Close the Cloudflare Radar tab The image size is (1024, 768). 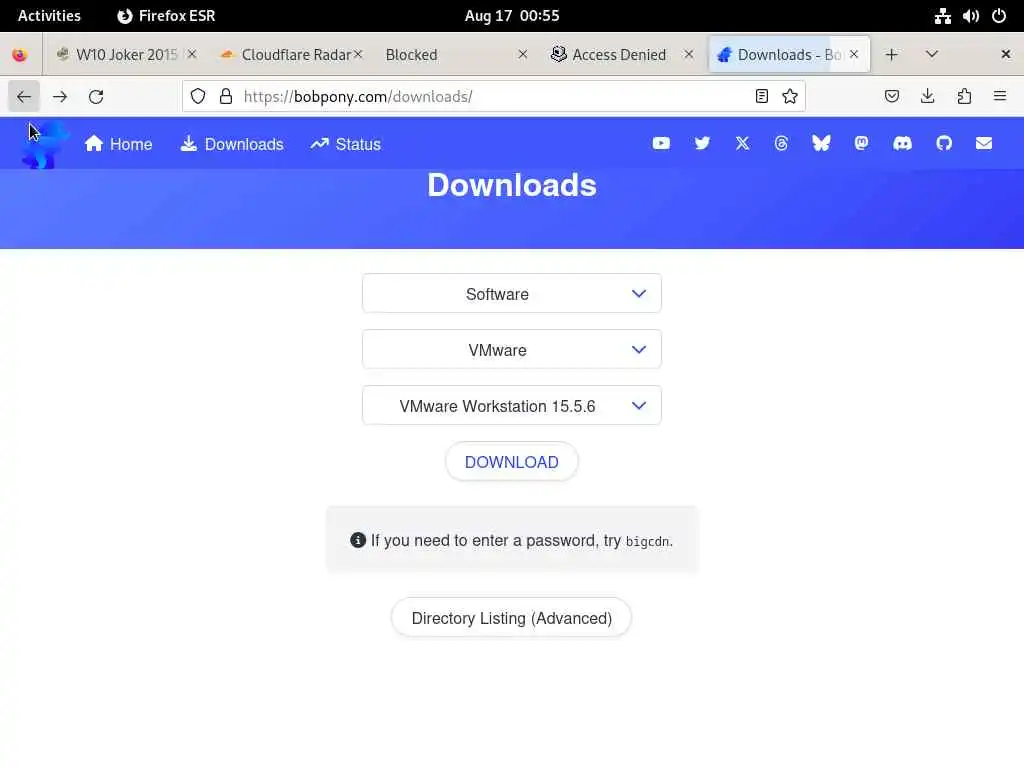[x=358, y=55]
